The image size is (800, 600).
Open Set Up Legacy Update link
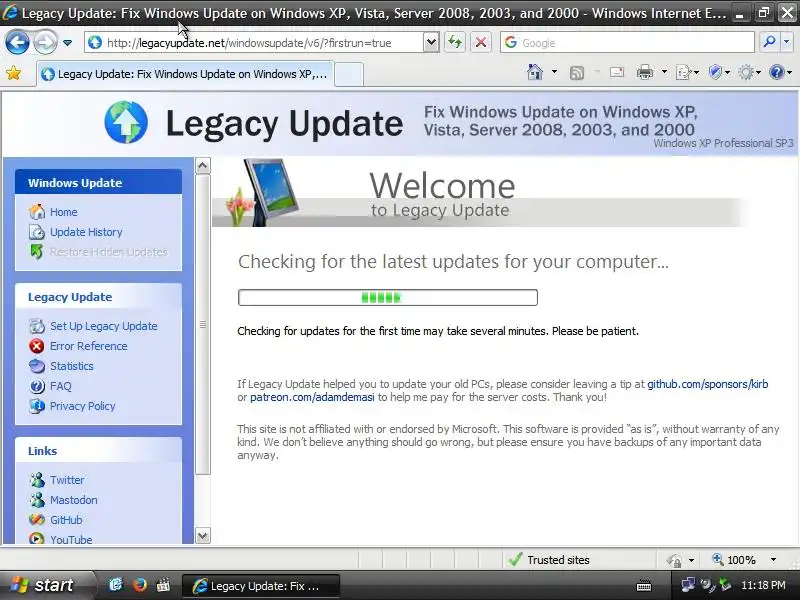point(104,326)
